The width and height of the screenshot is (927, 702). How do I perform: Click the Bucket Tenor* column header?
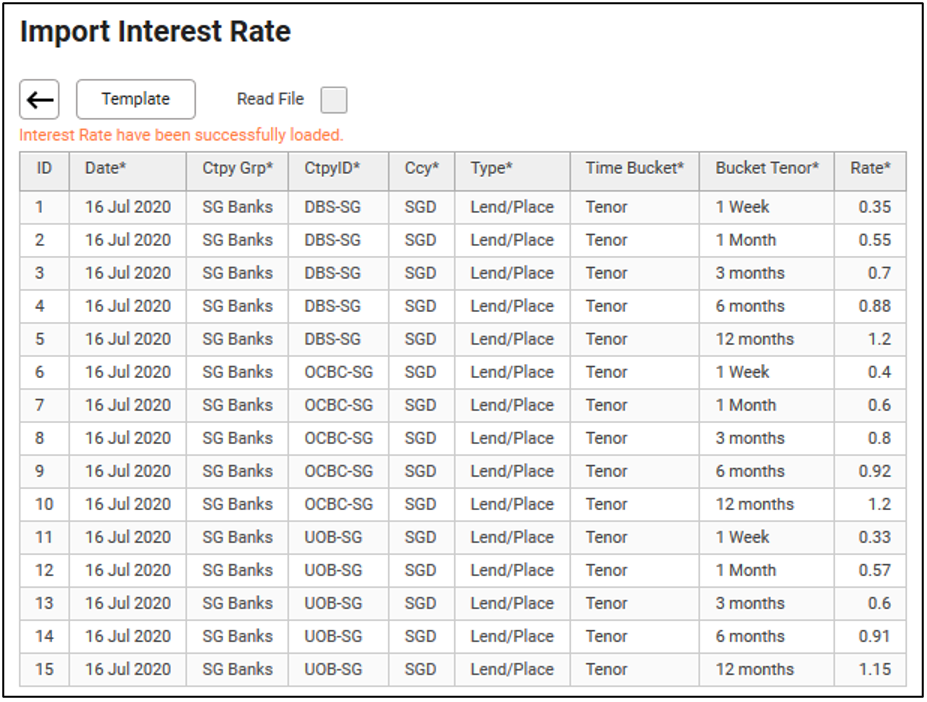pyautogui.click(x=767, y=169)
